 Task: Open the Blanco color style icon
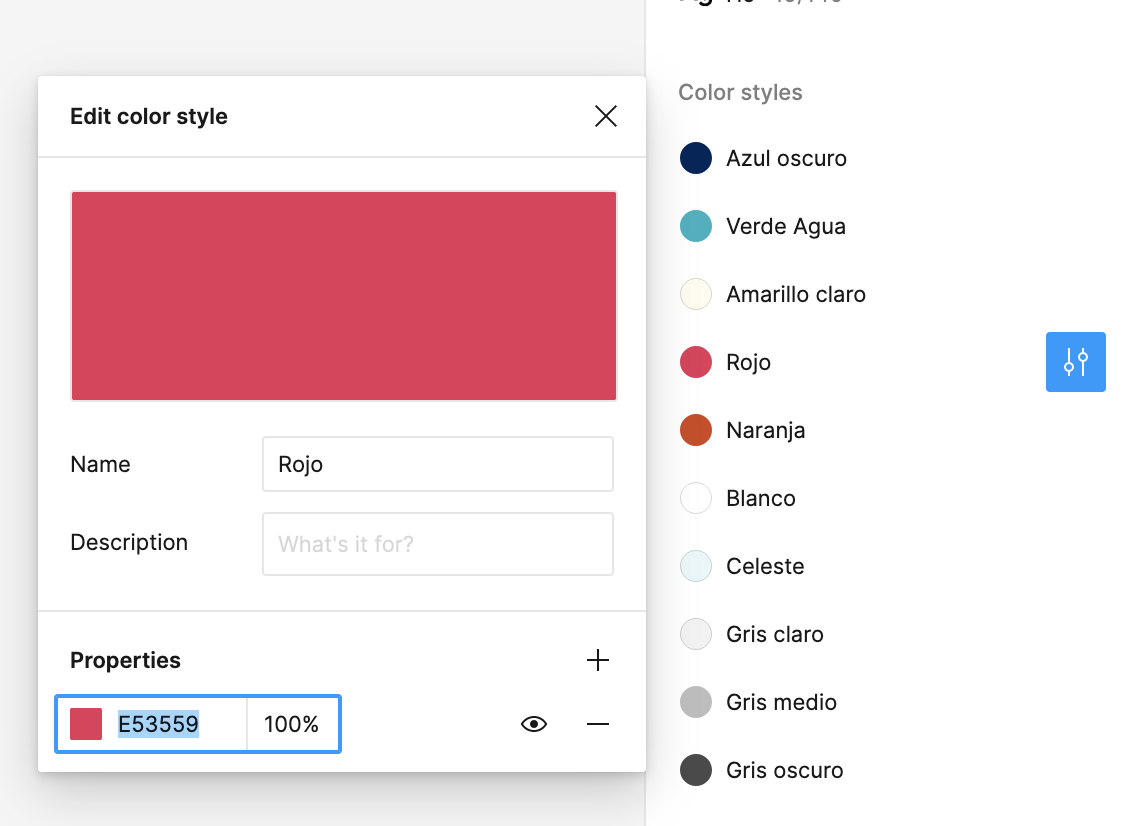[x=695, y=498]
